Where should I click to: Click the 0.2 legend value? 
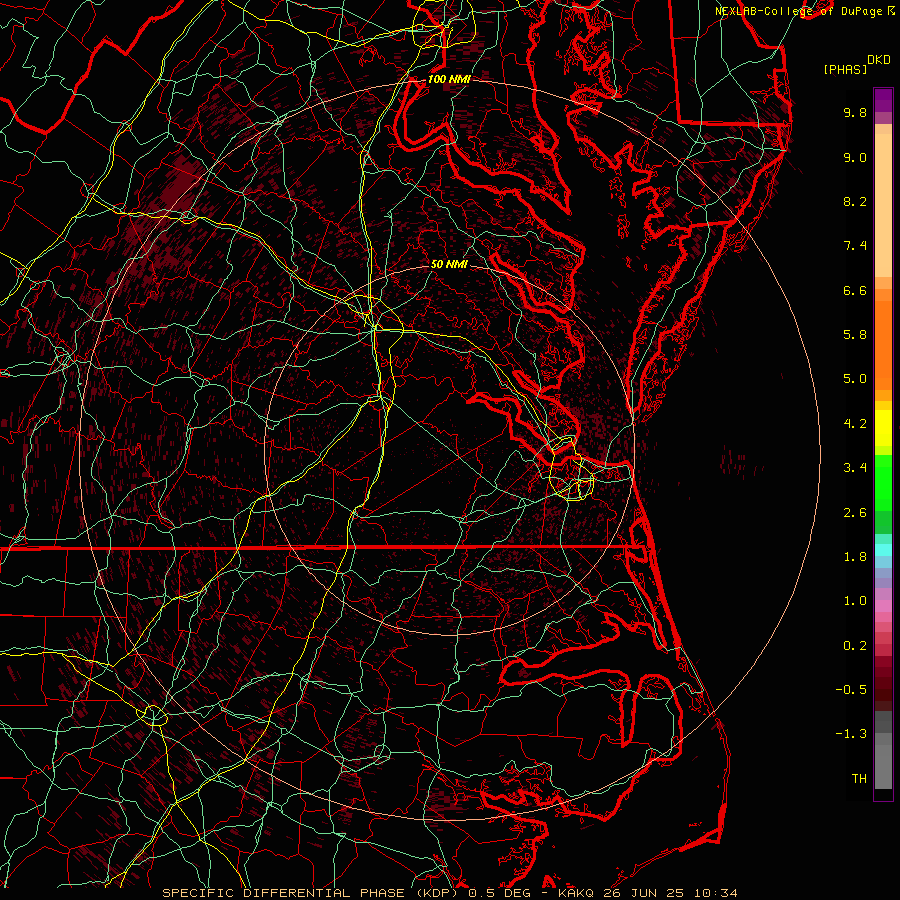click(855, 646)
